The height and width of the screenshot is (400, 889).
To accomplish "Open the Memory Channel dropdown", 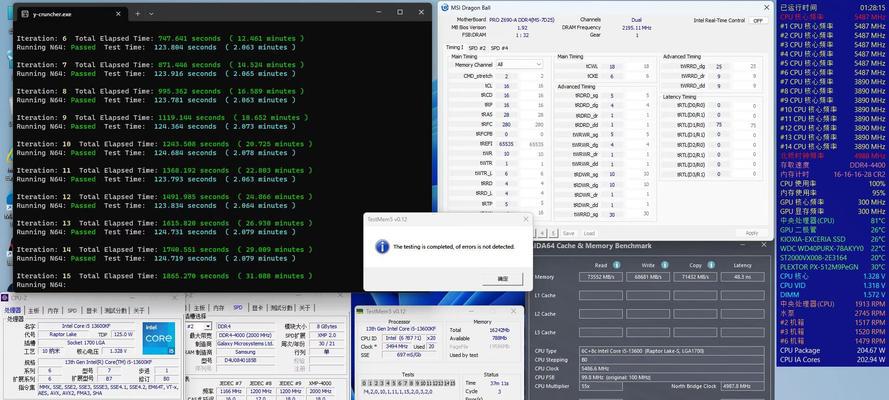I will 519,65.
